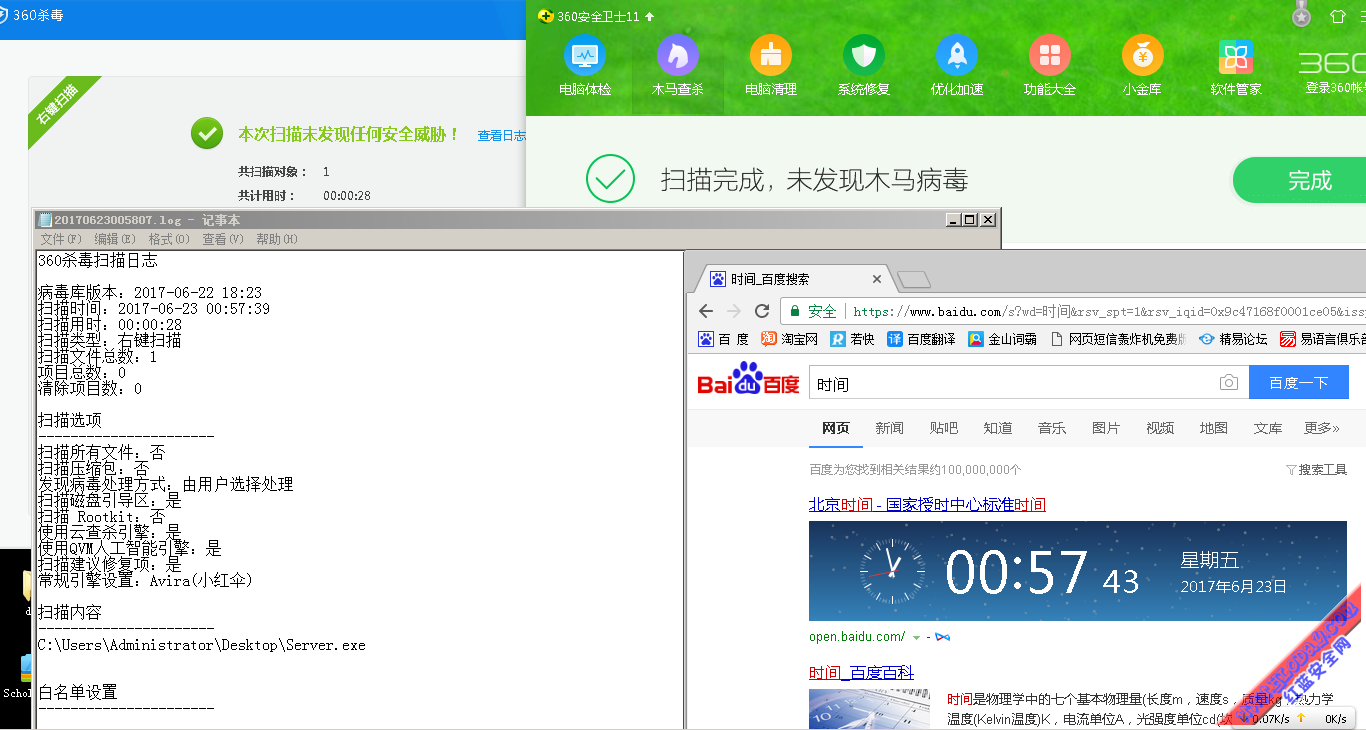The image size is (1366, 730).
Task: Switch to the 音乐 tab
Action: point(1051,428)
